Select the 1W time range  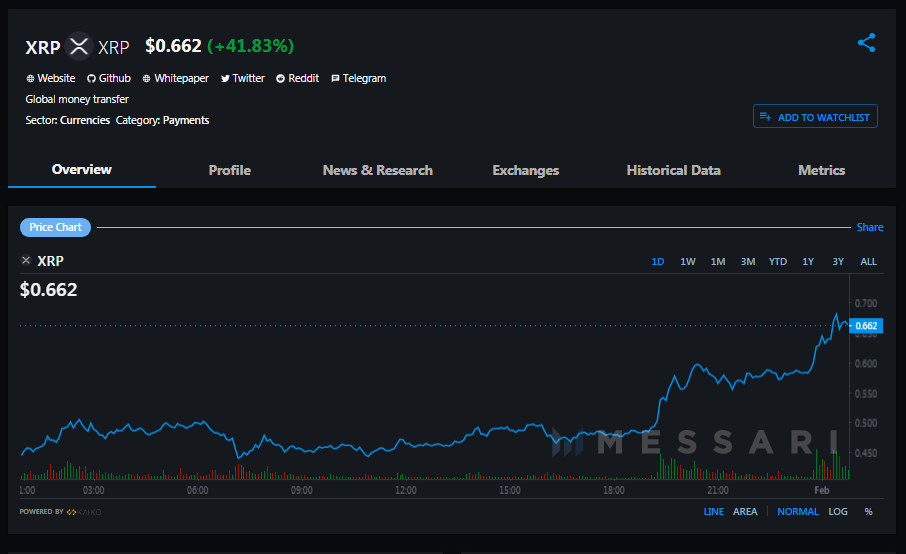pos(688,262)
